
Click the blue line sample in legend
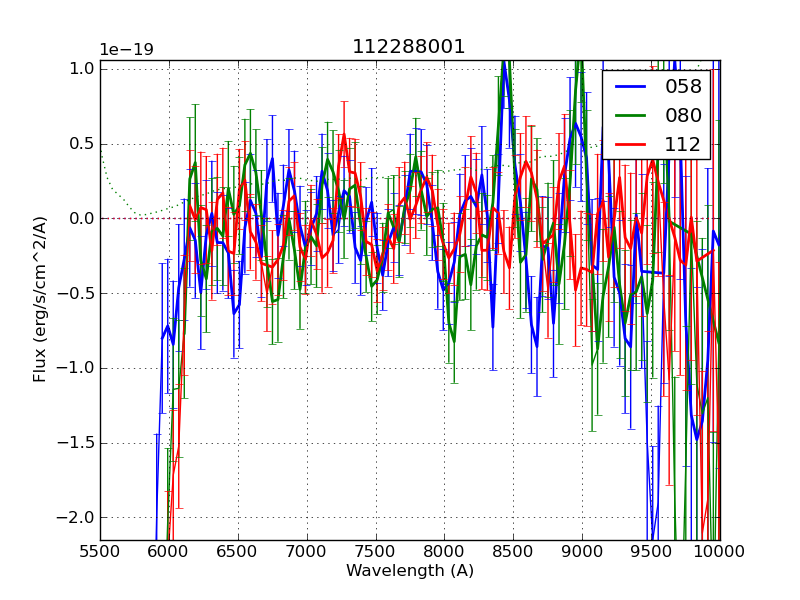point(631,87)
